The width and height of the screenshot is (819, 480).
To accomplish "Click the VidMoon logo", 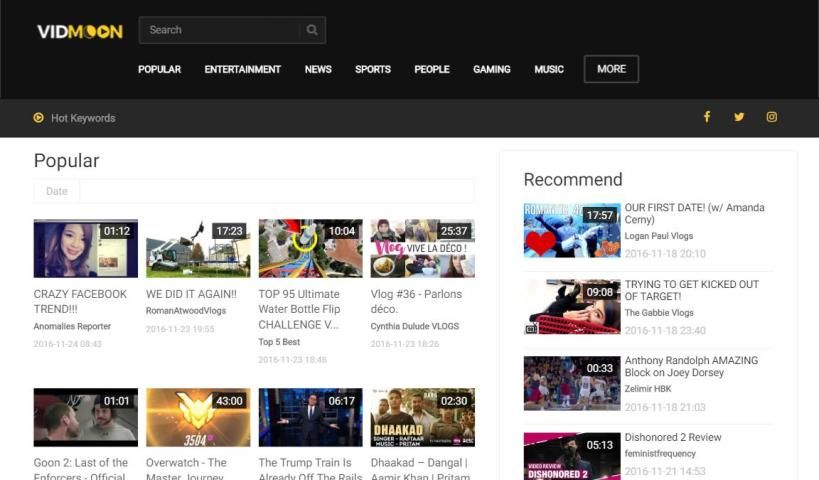I will tap(80, 31).
